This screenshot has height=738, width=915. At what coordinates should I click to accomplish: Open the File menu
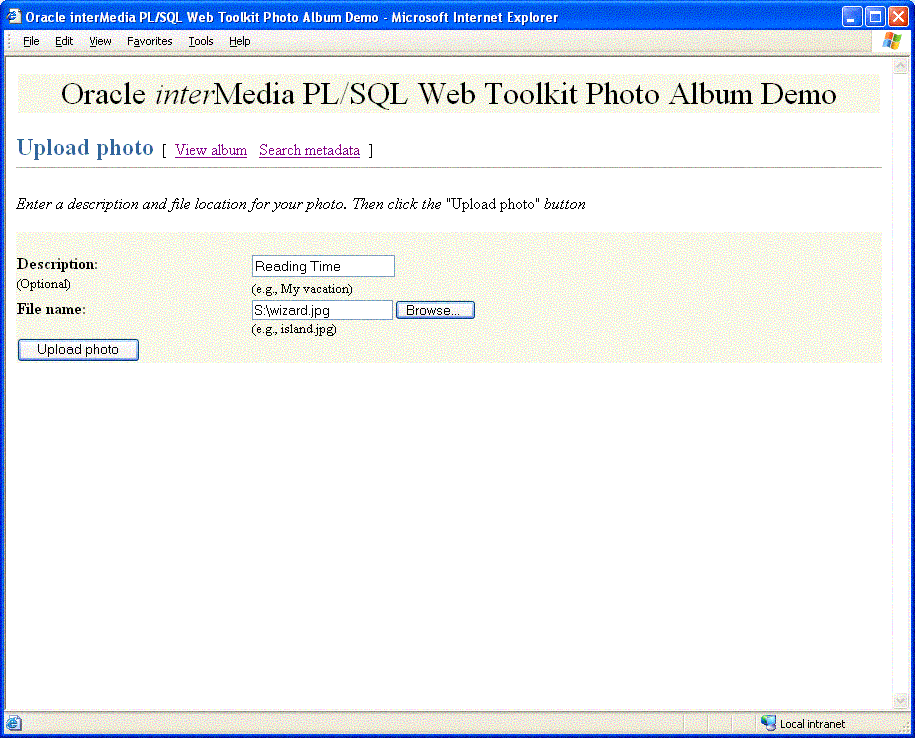pos(30,41)
